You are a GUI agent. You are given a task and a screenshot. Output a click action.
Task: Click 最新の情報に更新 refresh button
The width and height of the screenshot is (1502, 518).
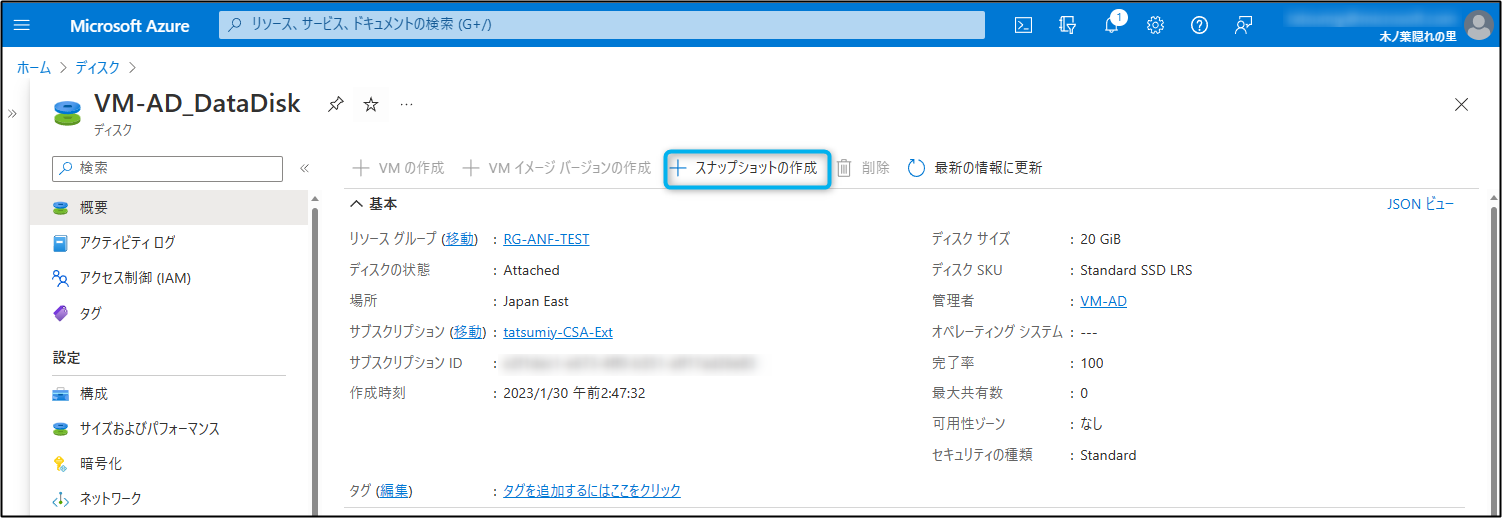(975, 168)
